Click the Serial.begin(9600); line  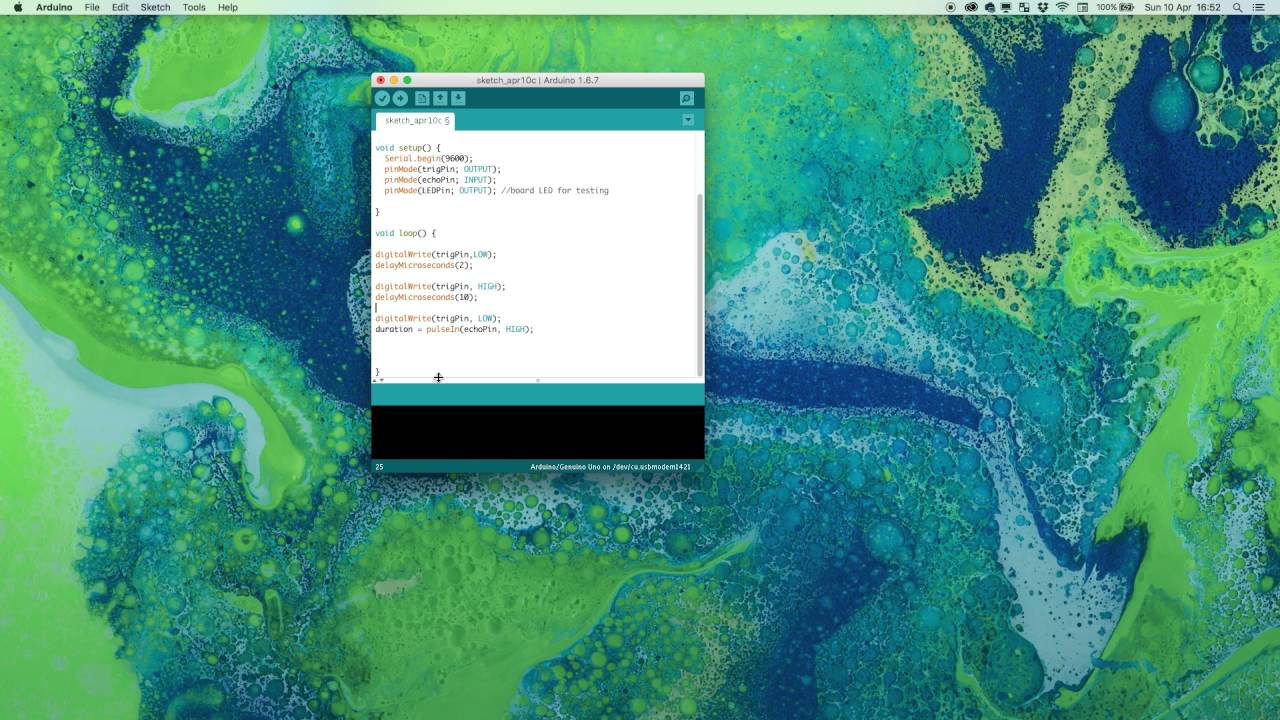428,158
